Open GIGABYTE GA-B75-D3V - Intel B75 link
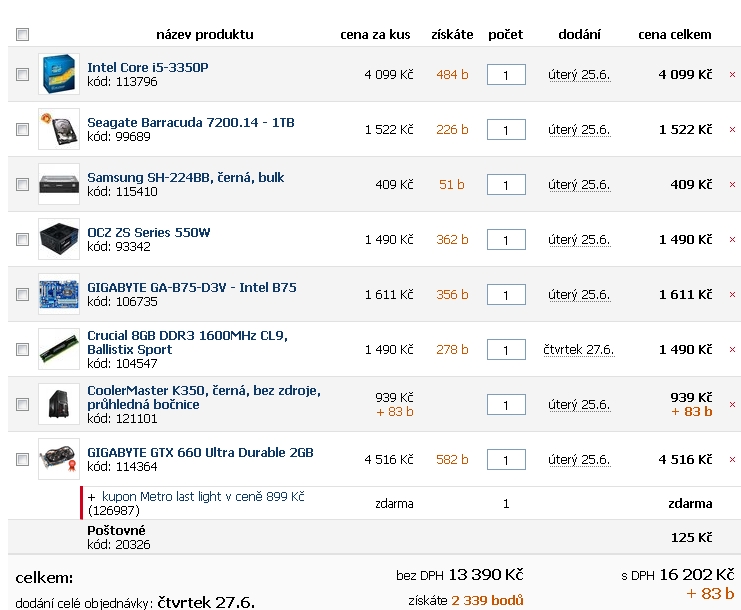Viewport: 741px width, 610px height. (192, 287)
